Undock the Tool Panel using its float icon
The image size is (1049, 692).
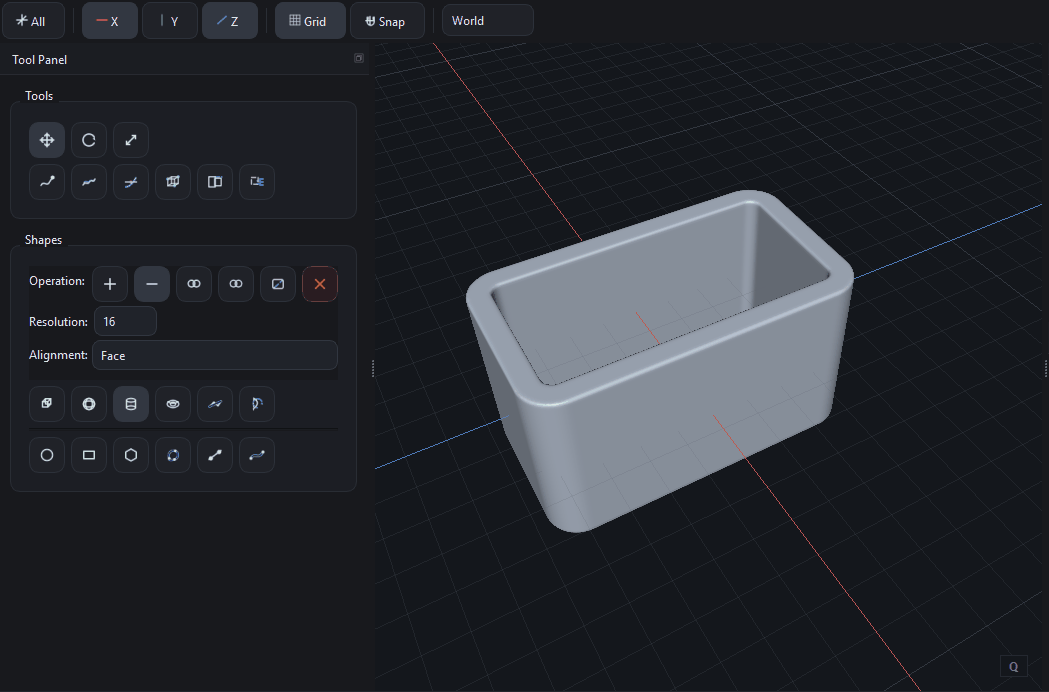(x=359, y=59)
